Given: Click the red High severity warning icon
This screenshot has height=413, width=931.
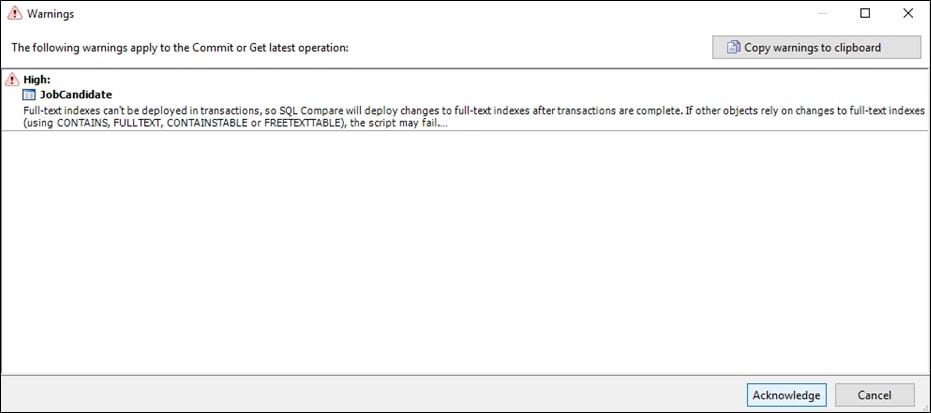Looking at the screenshot, I should [12, 79].
